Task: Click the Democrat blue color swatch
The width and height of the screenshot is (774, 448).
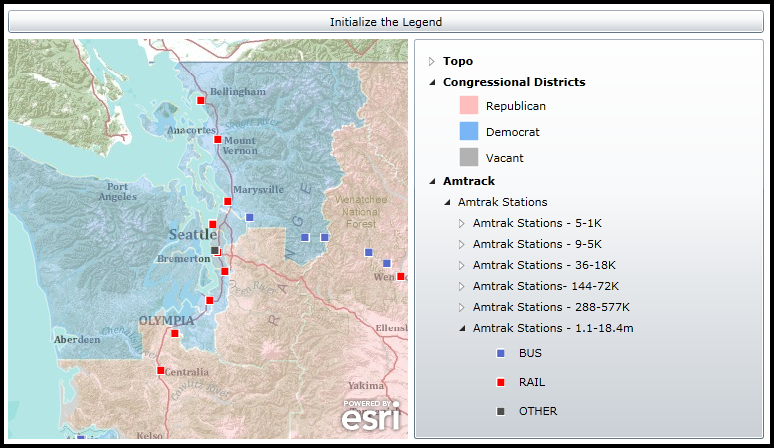Action: pyautogui.click(x=469, y=131)
